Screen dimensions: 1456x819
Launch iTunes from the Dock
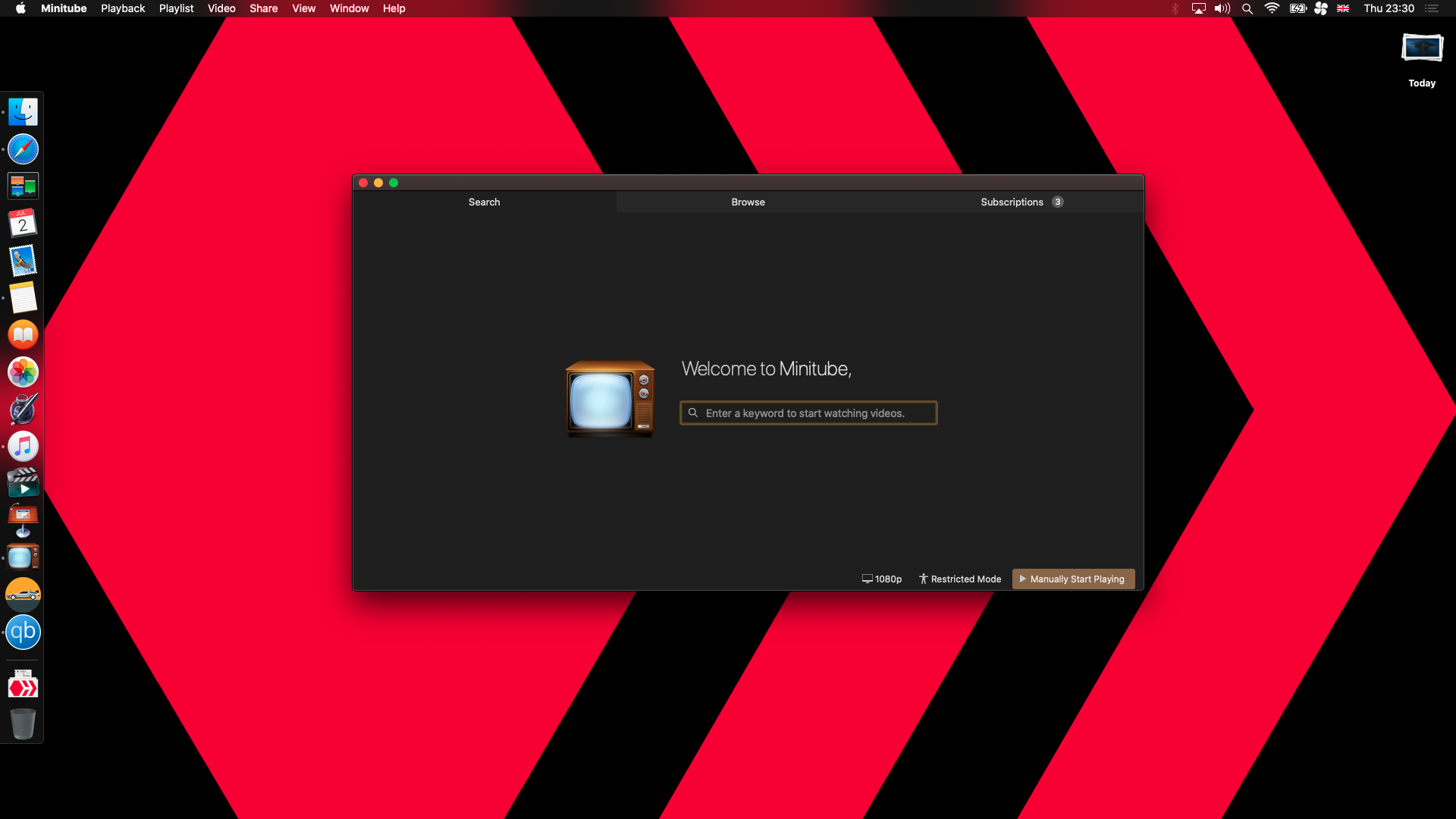[x=23, y=447]
